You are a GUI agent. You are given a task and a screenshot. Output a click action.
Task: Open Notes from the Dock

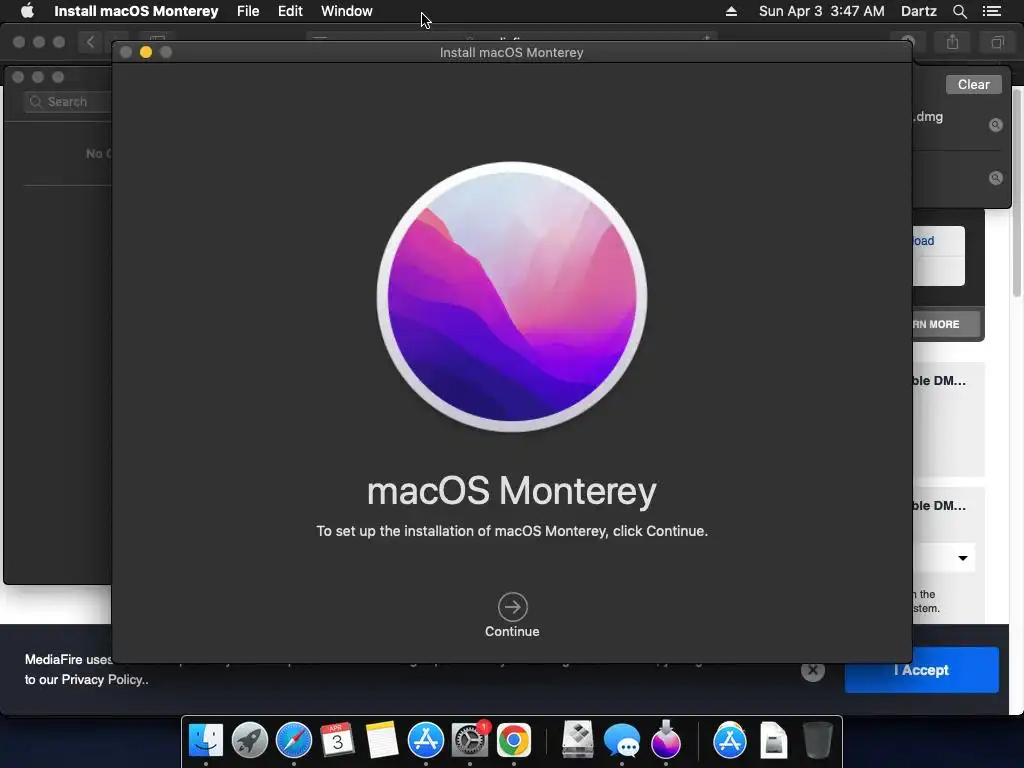382,740
